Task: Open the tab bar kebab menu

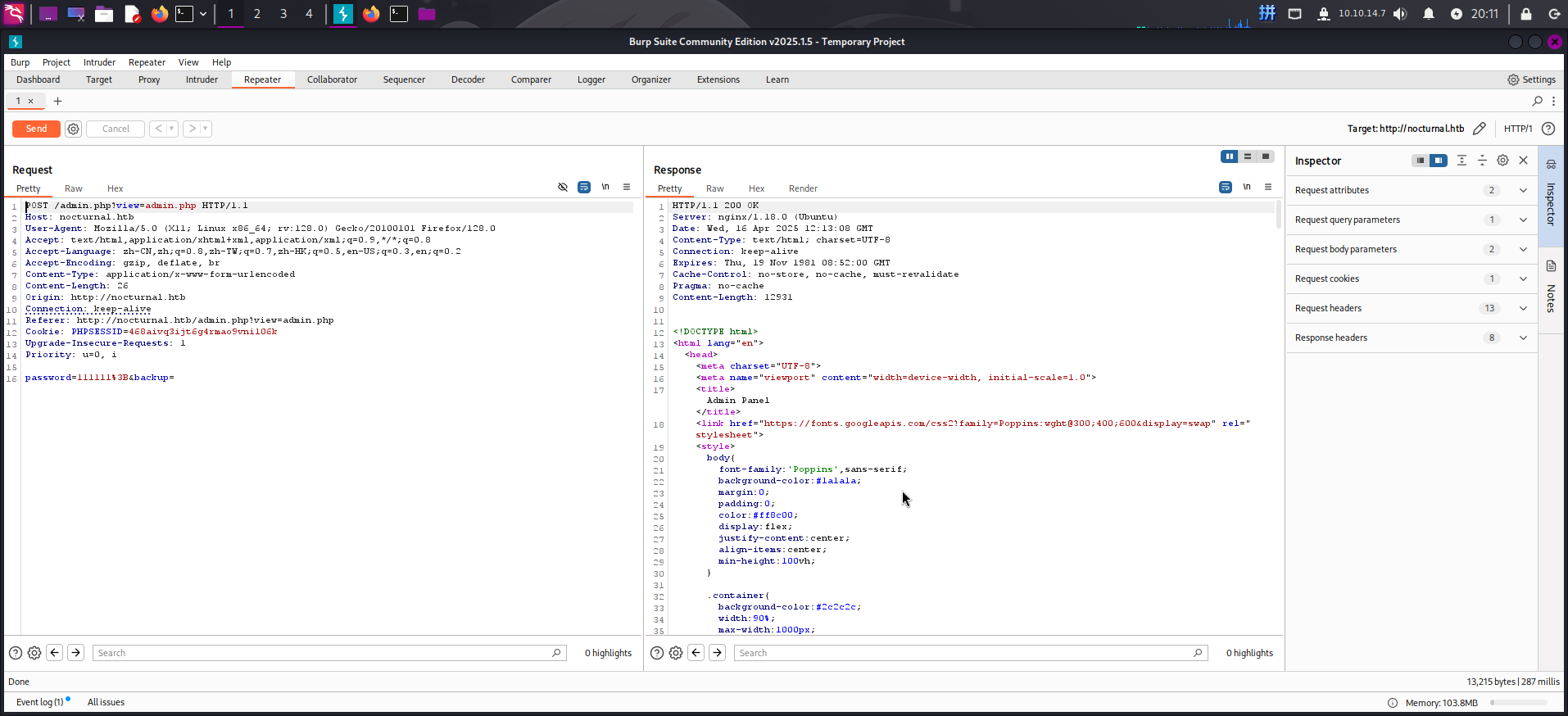Action: coord(1553,101)
